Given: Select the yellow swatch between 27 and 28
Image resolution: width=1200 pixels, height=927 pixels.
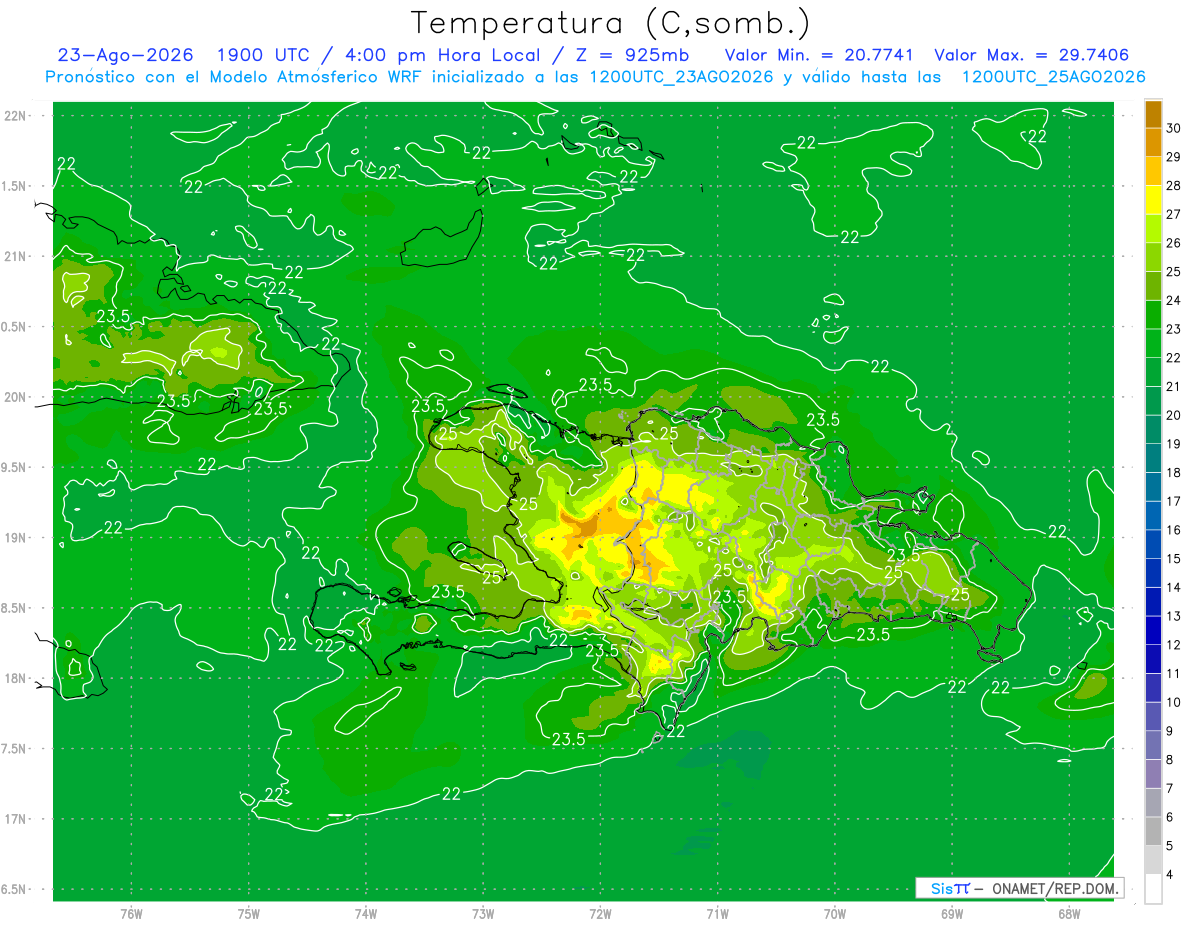Looking at the screenshot, I should (1153, 200).
